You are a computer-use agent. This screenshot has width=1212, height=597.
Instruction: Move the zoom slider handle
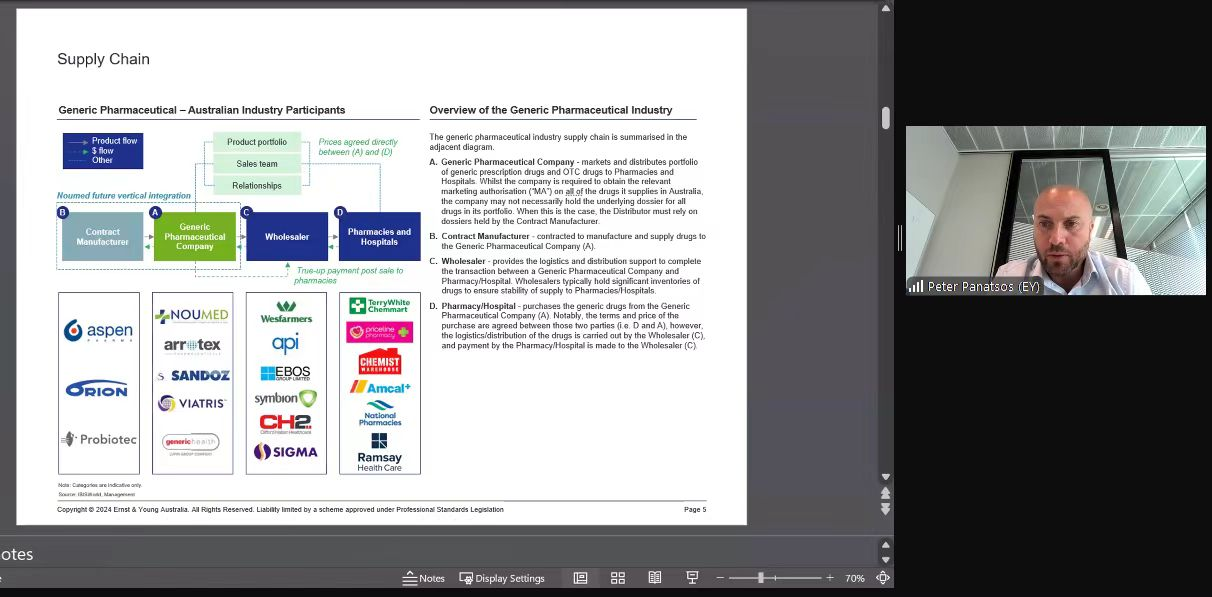(x=761, y=578)
